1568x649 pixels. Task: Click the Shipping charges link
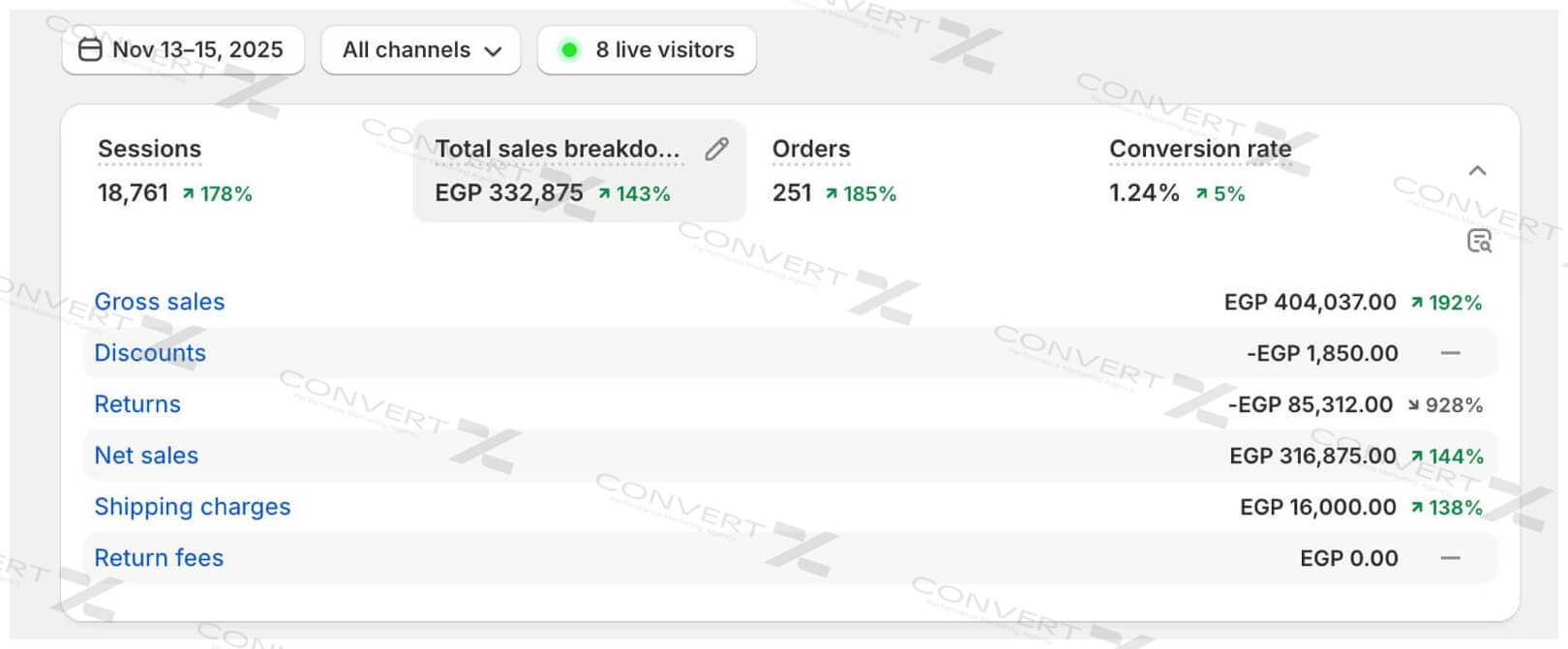pos(193,507)
